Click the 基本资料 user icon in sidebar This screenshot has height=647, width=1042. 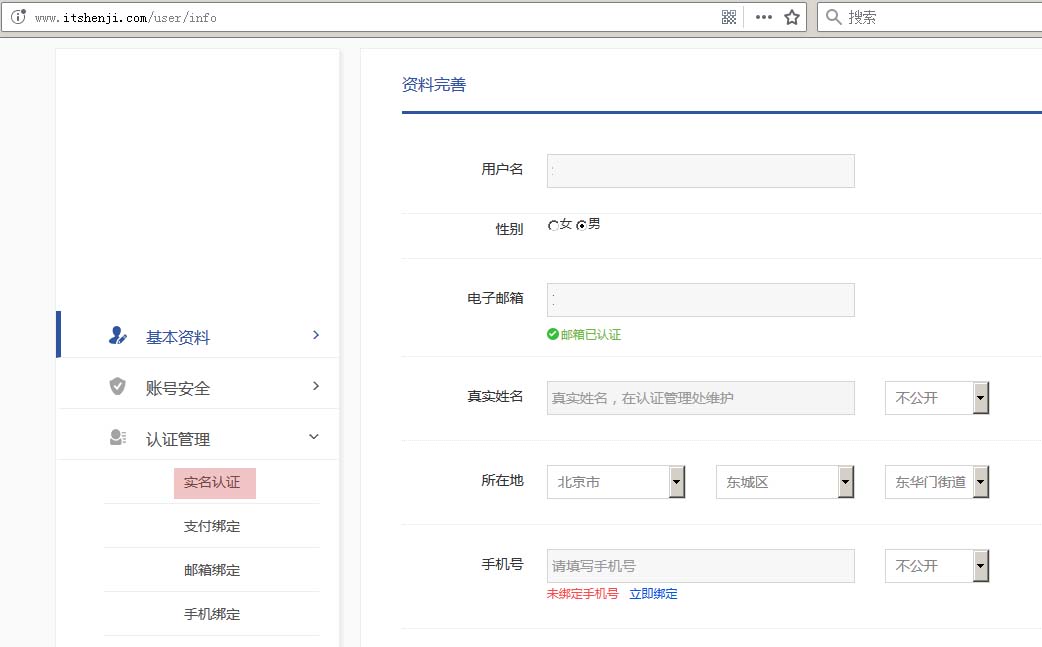(117, 336)
